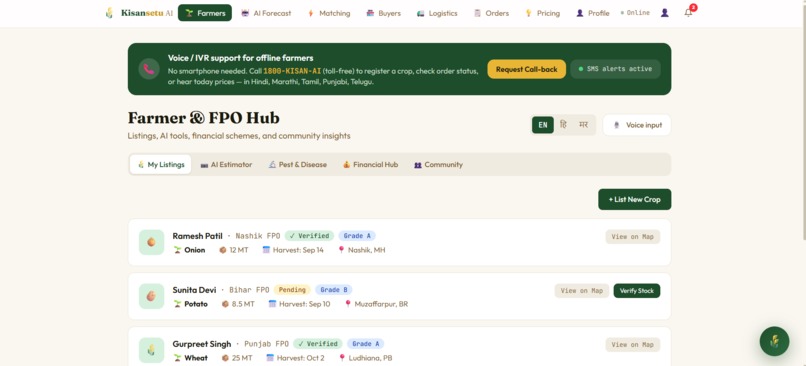Image resolution: width=806 pixels, height=366 pixels.
Task: Open the user account icon in header
Action: [665, 13]
